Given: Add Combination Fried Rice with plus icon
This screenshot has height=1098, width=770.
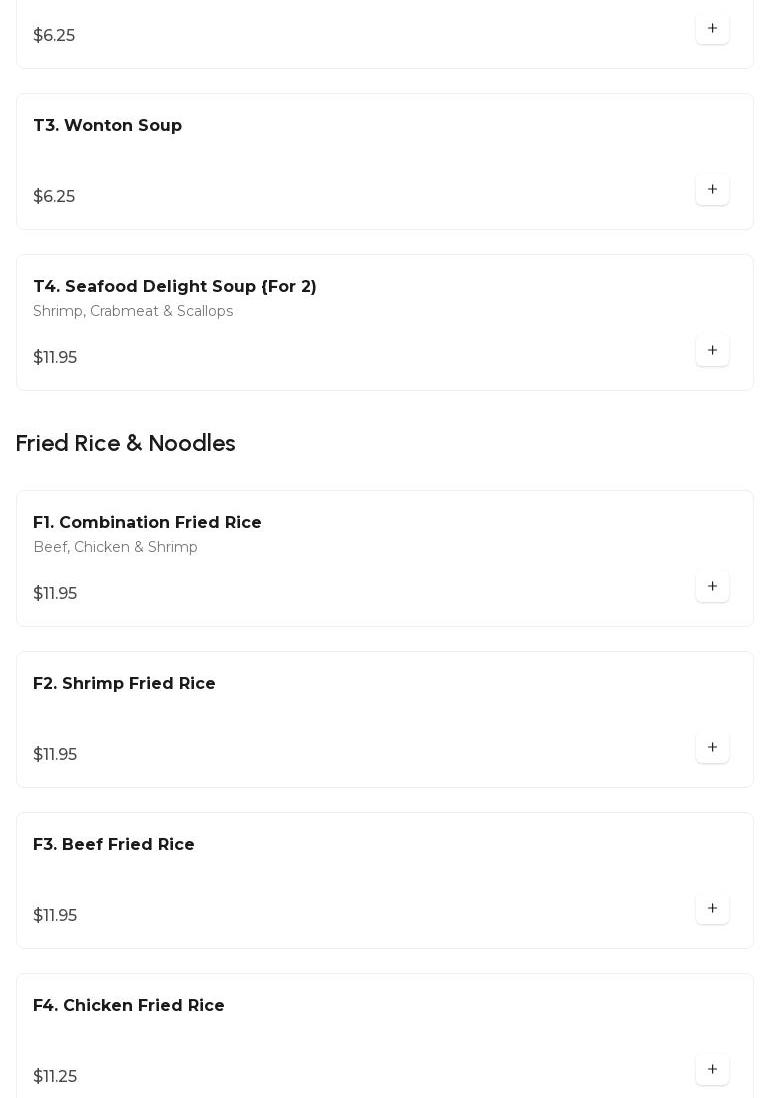Looking at the screenshot, I should 712,587.
